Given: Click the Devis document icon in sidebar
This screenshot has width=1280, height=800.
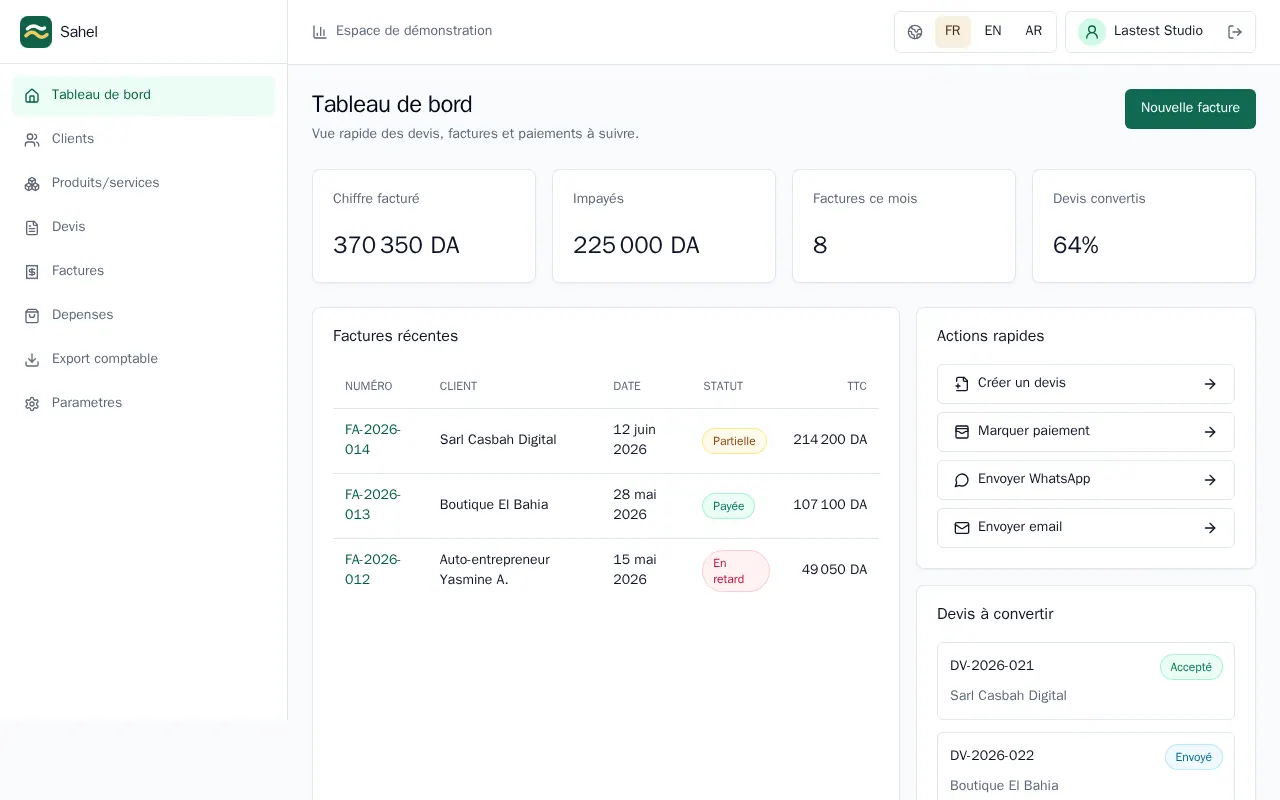Looking at the screenshot, I should (x=32, y=228).
